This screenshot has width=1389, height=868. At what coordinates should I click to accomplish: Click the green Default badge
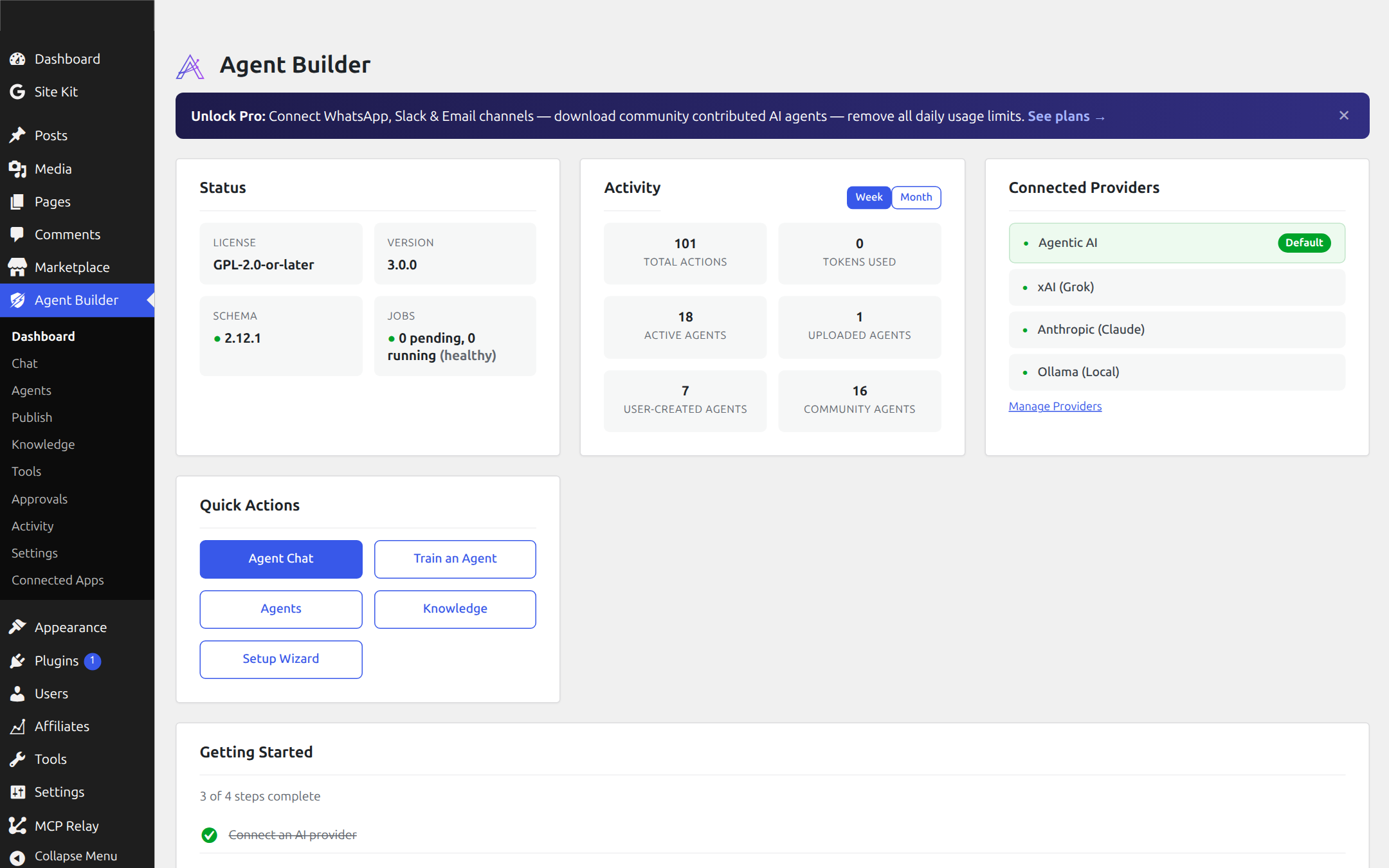click(1304, 243)
